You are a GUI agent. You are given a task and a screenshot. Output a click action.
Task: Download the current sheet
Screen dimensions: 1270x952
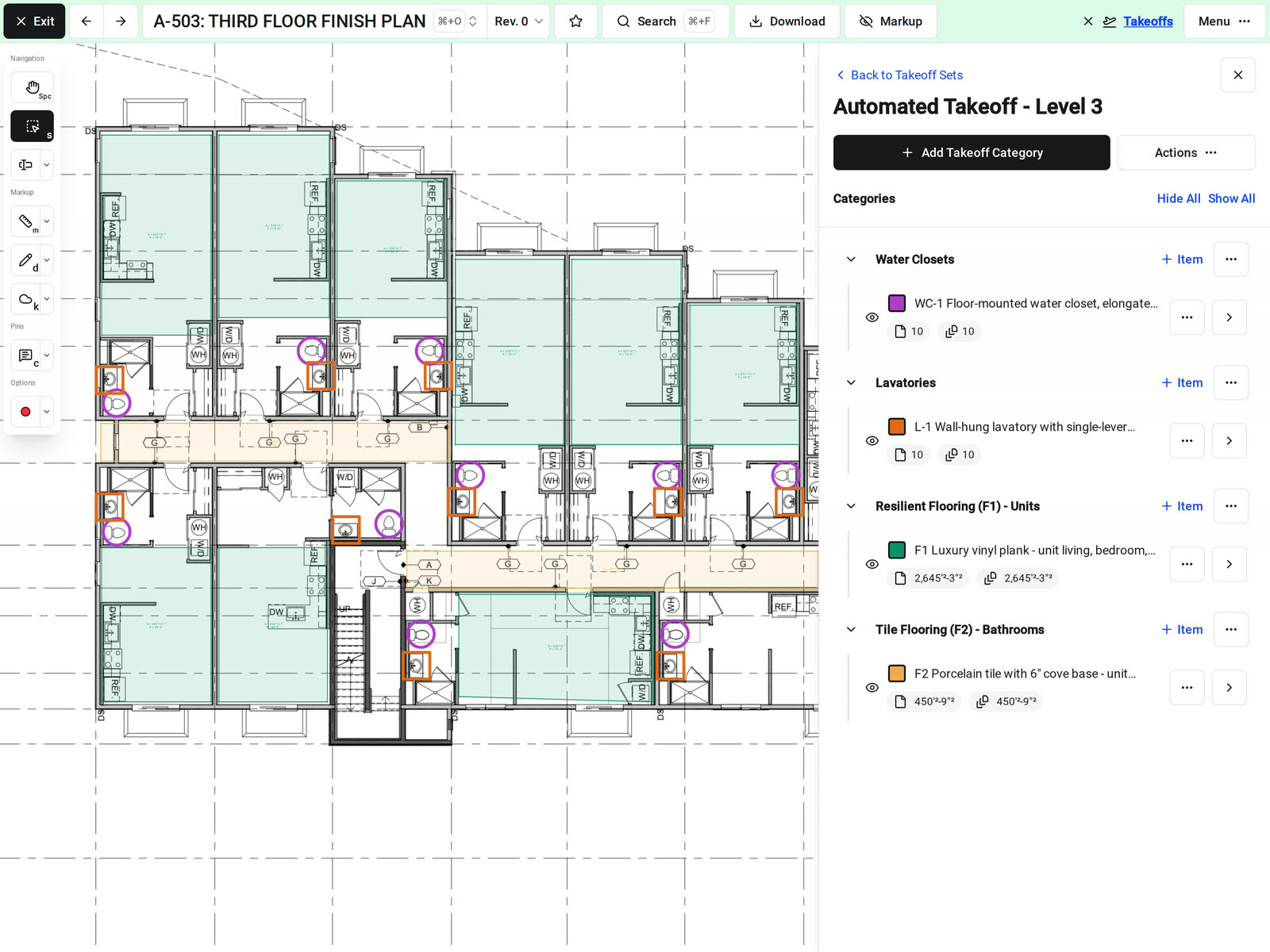pyautogui.click(x=787, y=21)
